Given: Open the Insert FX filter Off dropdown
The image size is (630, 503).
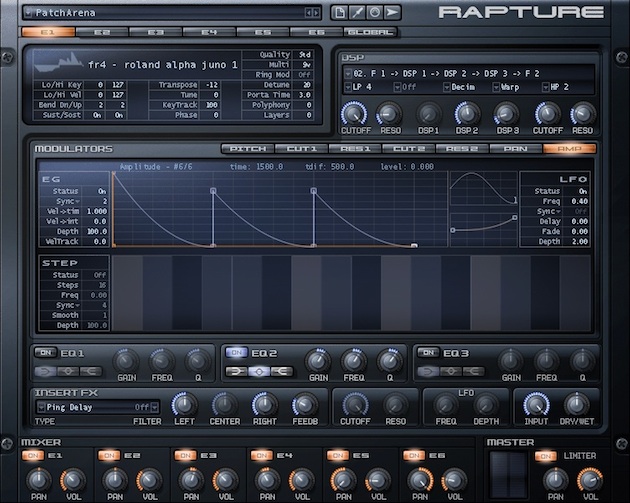Looking at the screenshot, I should tap(155, 407).
